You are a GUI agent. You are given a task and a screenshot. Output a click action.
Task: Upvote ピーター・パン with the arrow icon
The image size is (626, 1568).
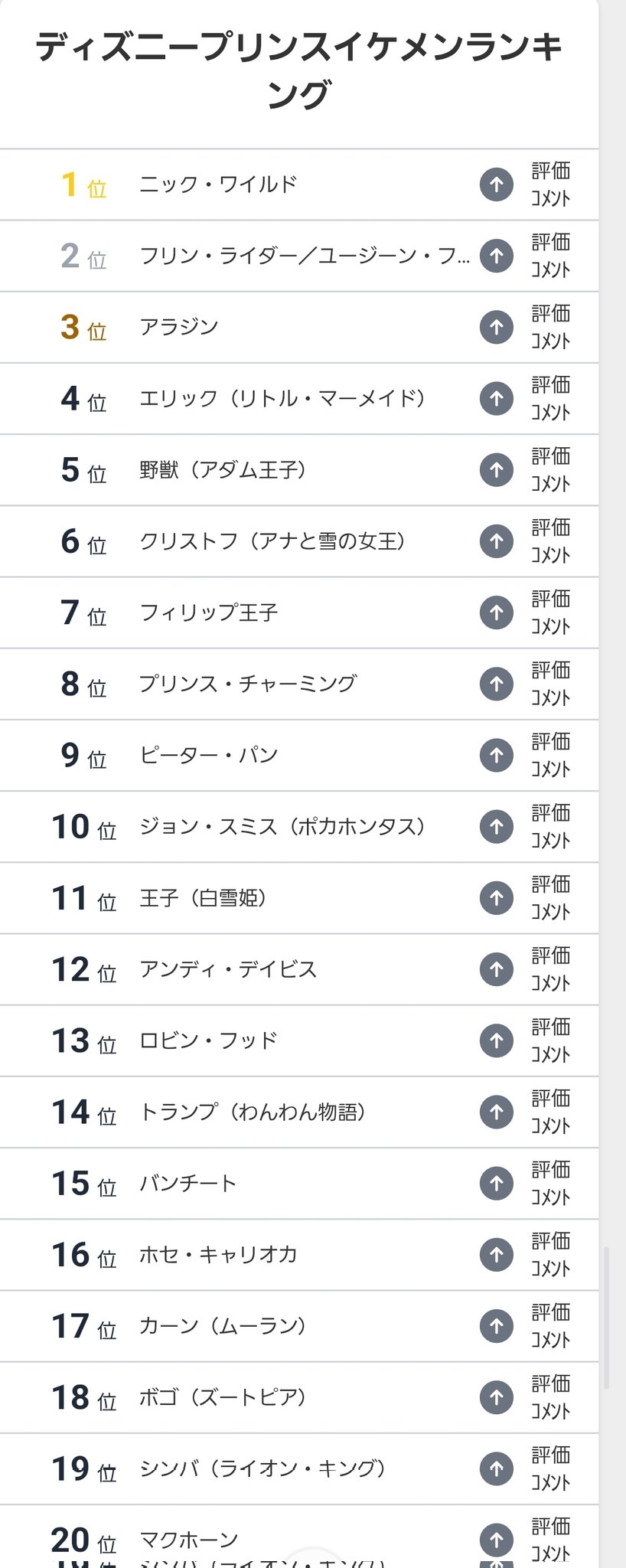tap(496, 755)
